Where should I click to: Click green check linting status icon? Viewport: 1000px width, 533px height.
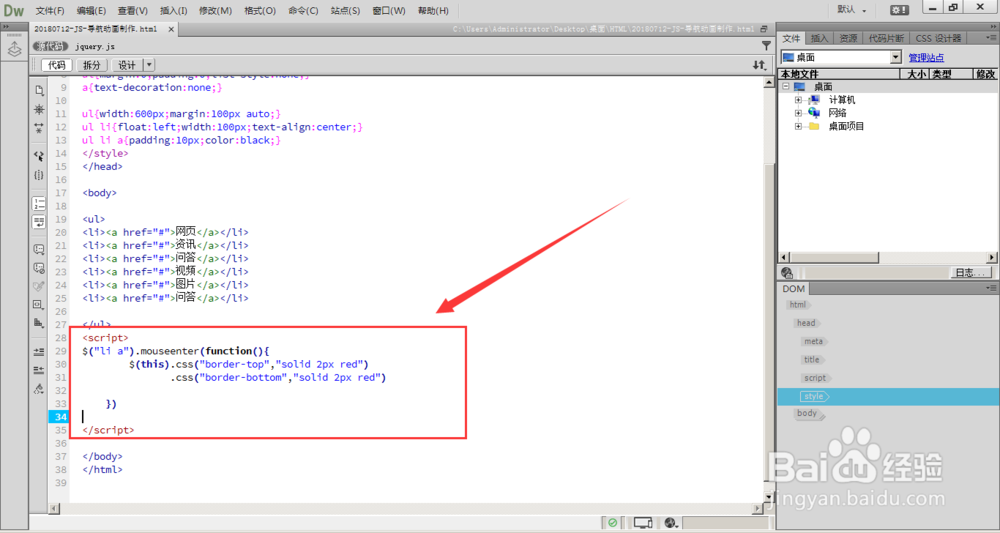[612, 523]
